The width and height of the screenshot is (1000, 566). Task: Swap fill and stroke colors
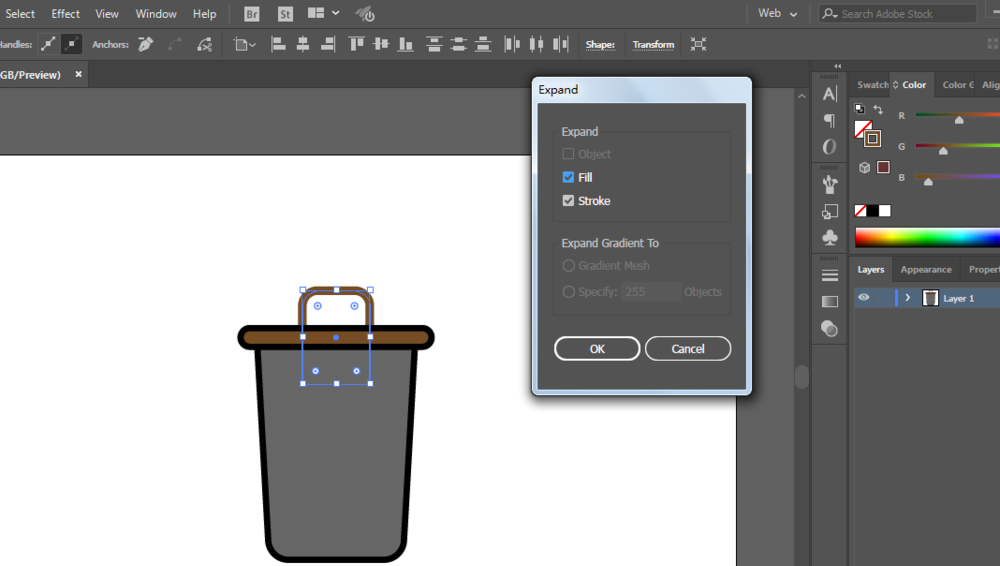(x=878, y=110)
